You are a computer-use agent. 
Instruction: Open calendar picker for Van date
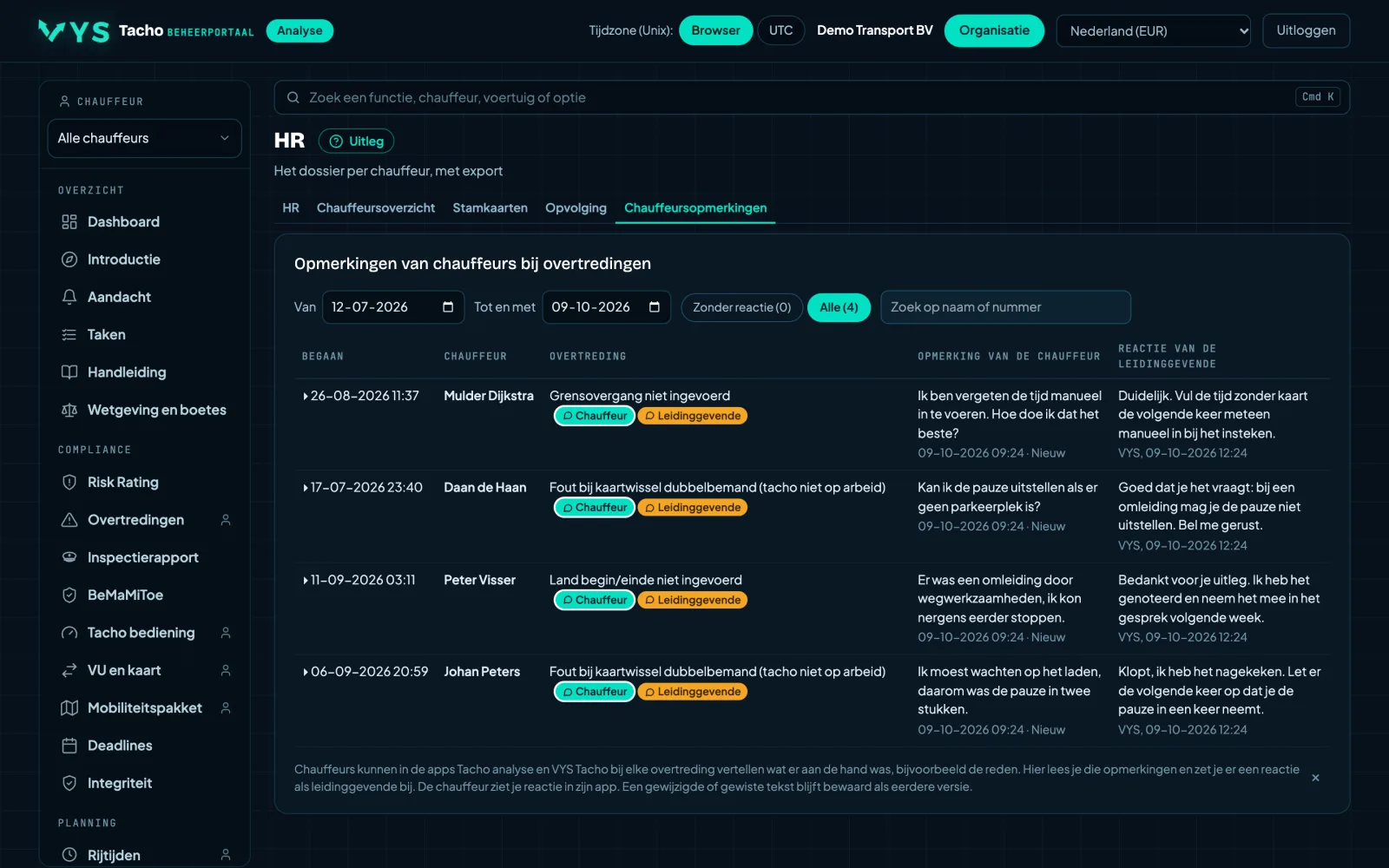click(448, 307)
